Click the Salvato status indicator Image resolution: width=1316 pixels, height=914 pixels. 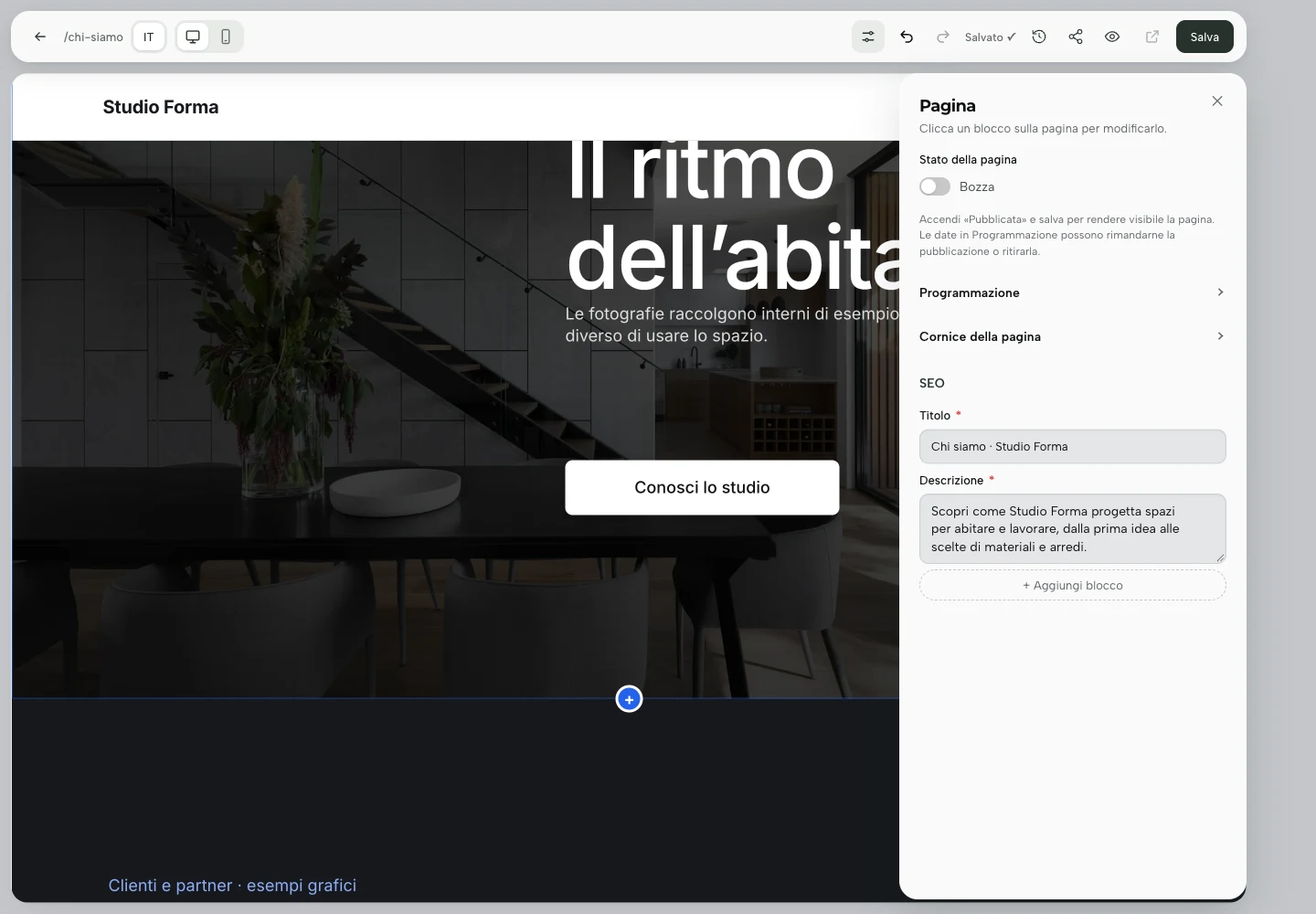990,37
